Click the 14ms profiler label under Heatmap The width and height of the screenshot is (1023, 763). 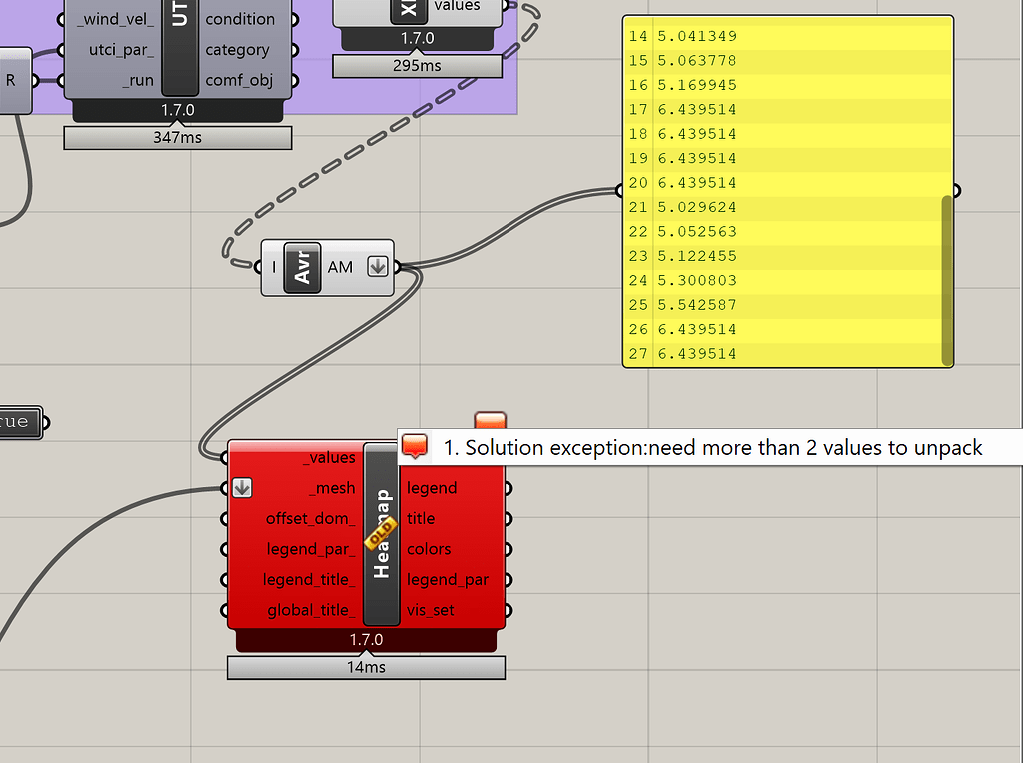(366, 667)
